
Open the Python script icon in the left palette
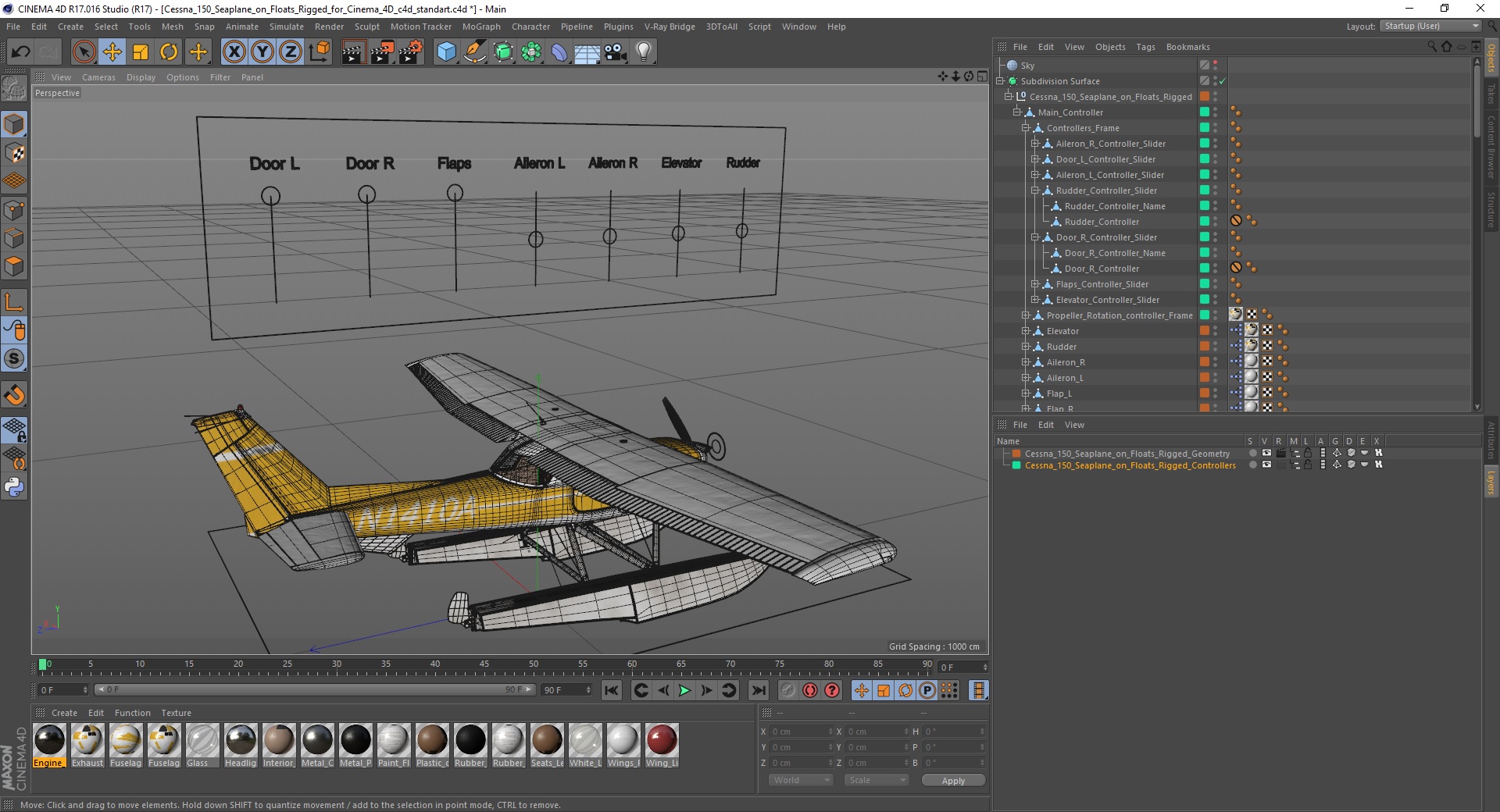pos(14,487)
